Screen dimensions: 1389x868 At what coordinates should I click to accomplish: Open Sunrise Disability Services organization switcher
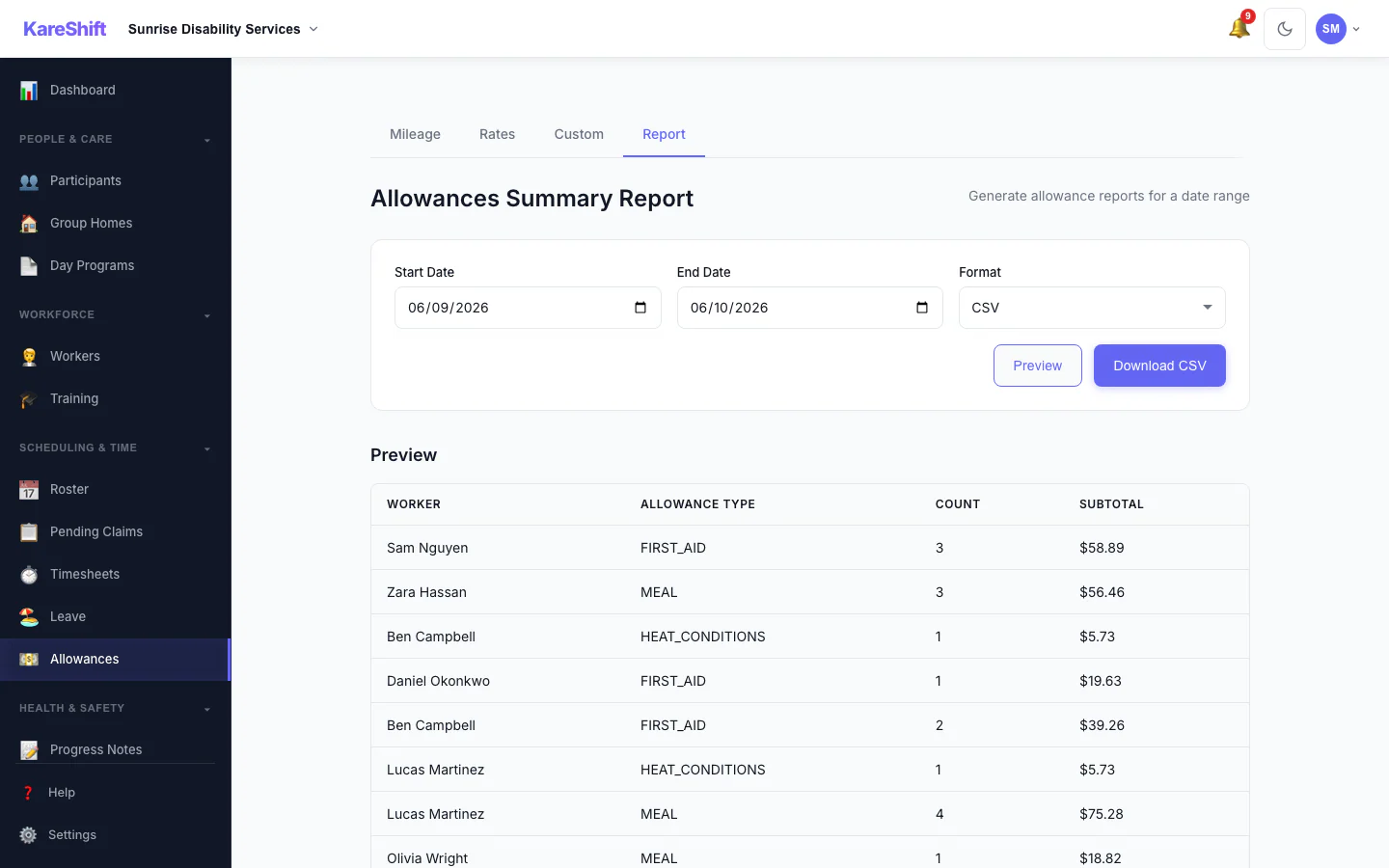tap(223, 29)
